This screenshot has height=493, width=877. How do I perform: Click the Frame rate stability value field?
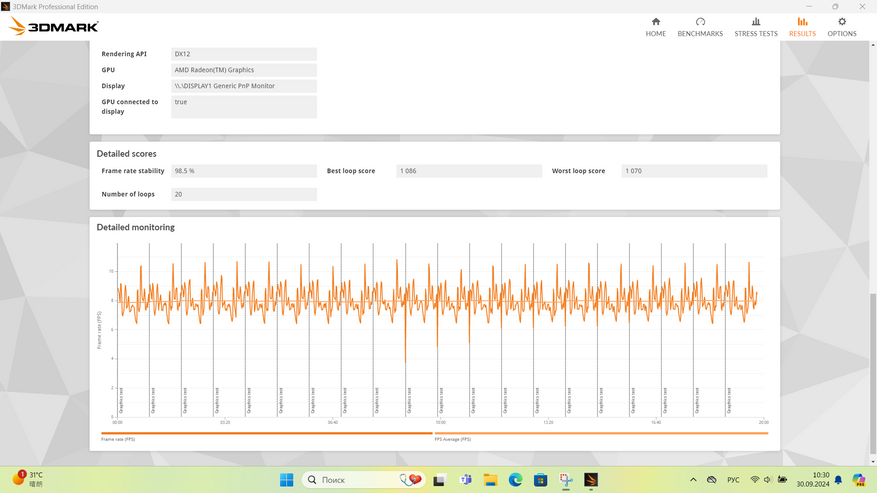pos(244,171)
